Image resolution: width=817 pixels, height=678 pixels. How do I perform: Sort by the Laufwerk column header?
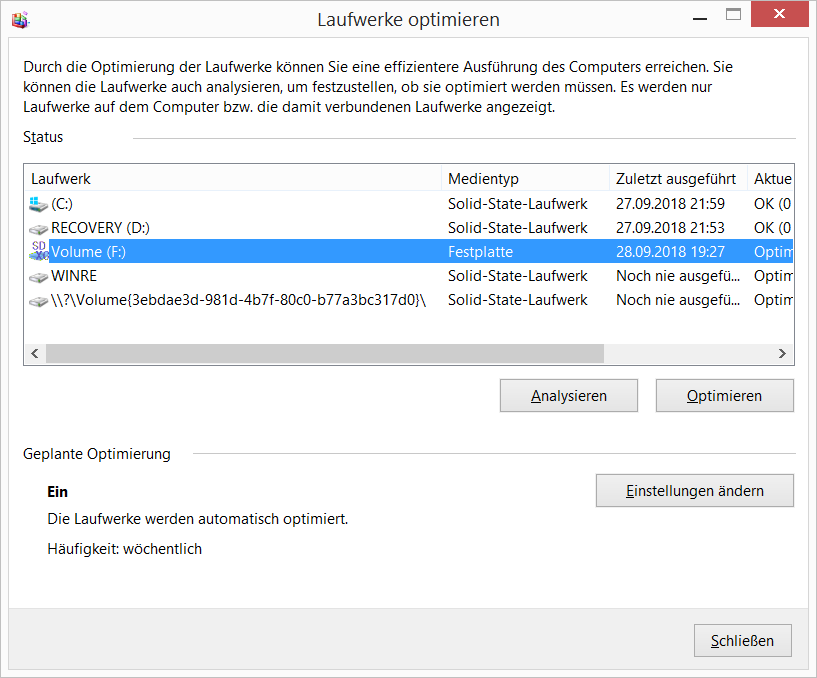pos(233,179)
